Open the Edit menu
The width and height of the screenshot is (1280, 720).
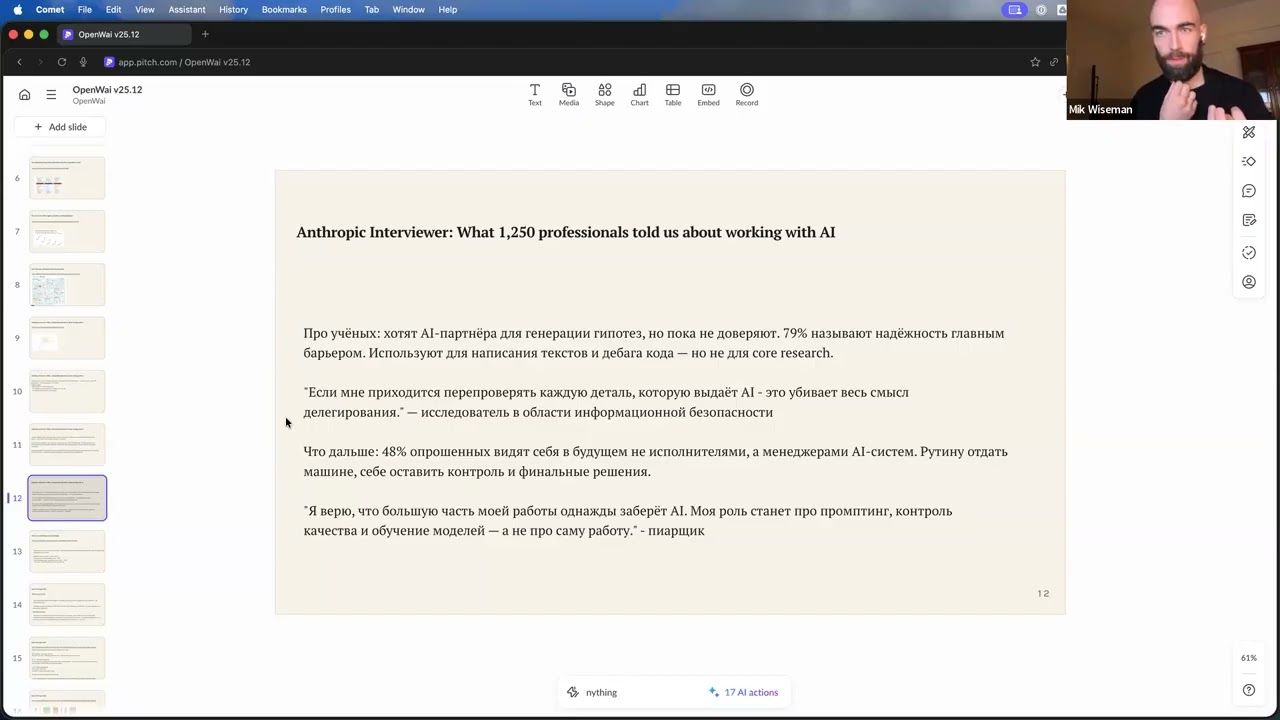coord(114,10)
